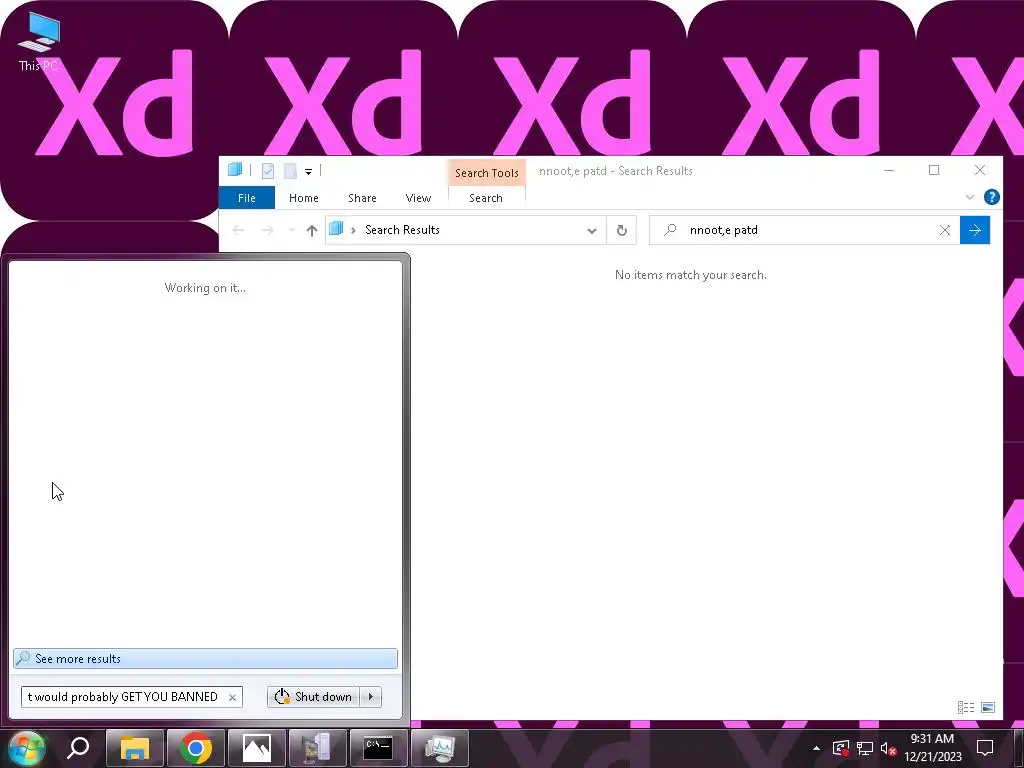Screen dimensions: 1024x768
Task: Go up one folder level
Action: [x=312, y=230]
